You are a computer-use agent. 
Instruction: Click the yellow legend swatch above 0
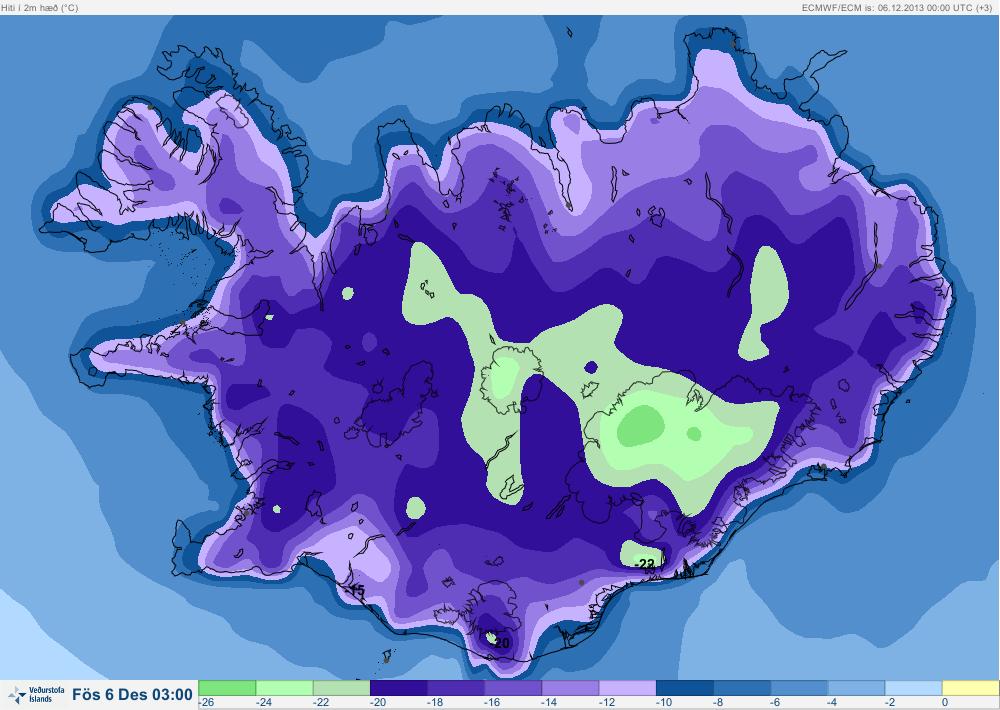[971, 688]
